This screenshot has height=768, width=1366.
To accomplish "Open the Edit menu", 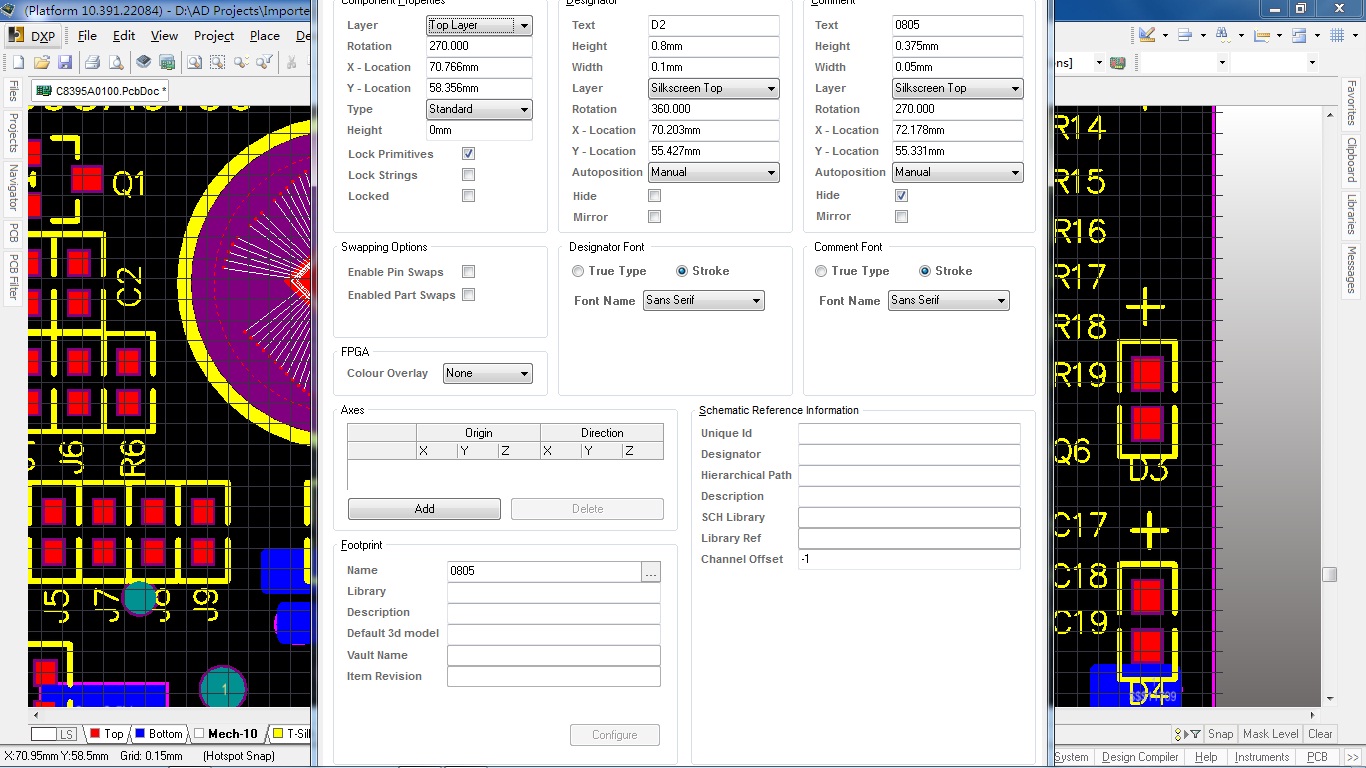I will point(124,36).
